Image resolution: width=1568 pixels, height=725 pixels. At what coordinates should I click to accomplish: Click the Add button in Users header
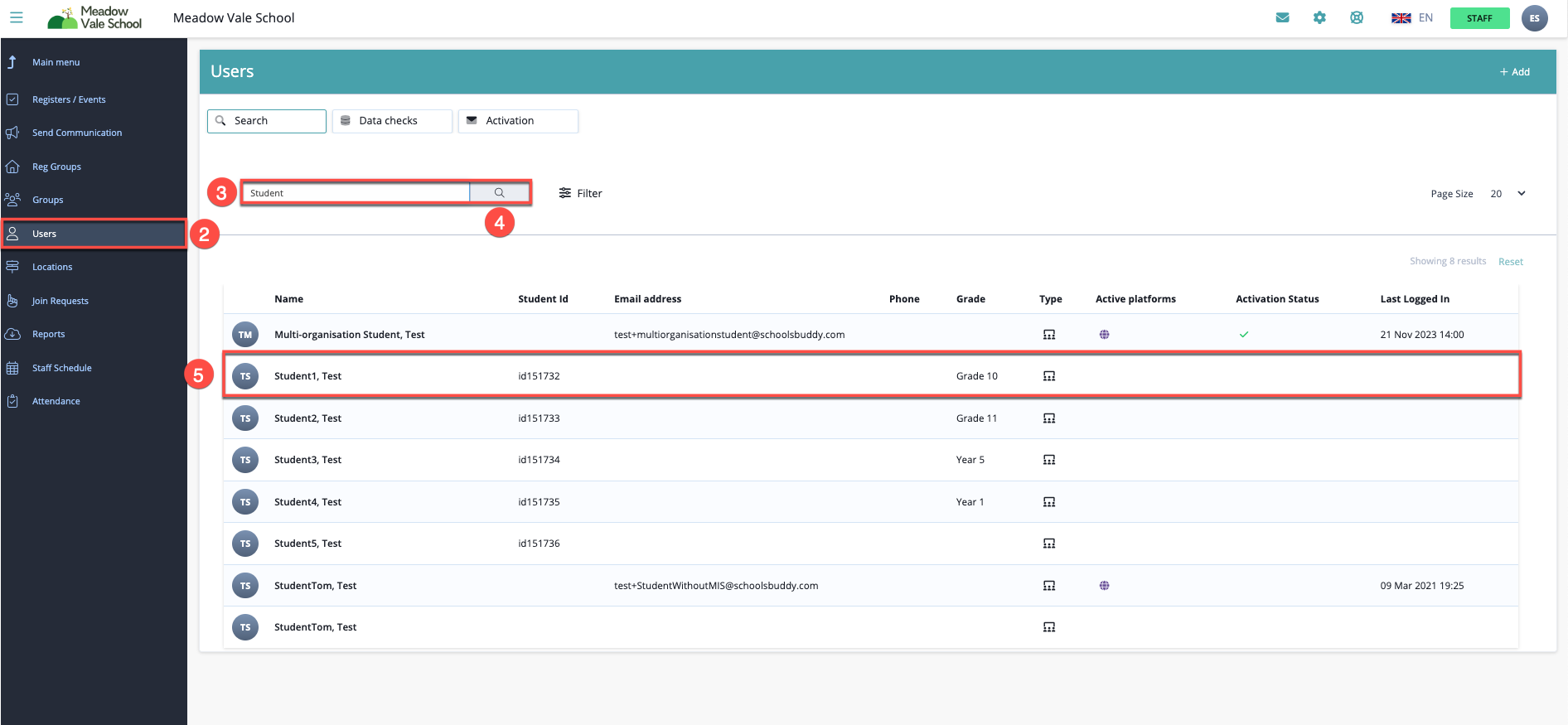click(1514, 72)
